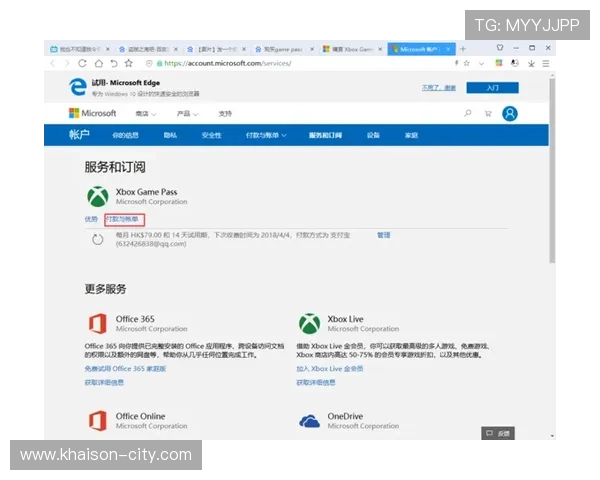Screen dimensions: 600x480
Task: Click details link under Office 365
Action: [x=104, y=382]
